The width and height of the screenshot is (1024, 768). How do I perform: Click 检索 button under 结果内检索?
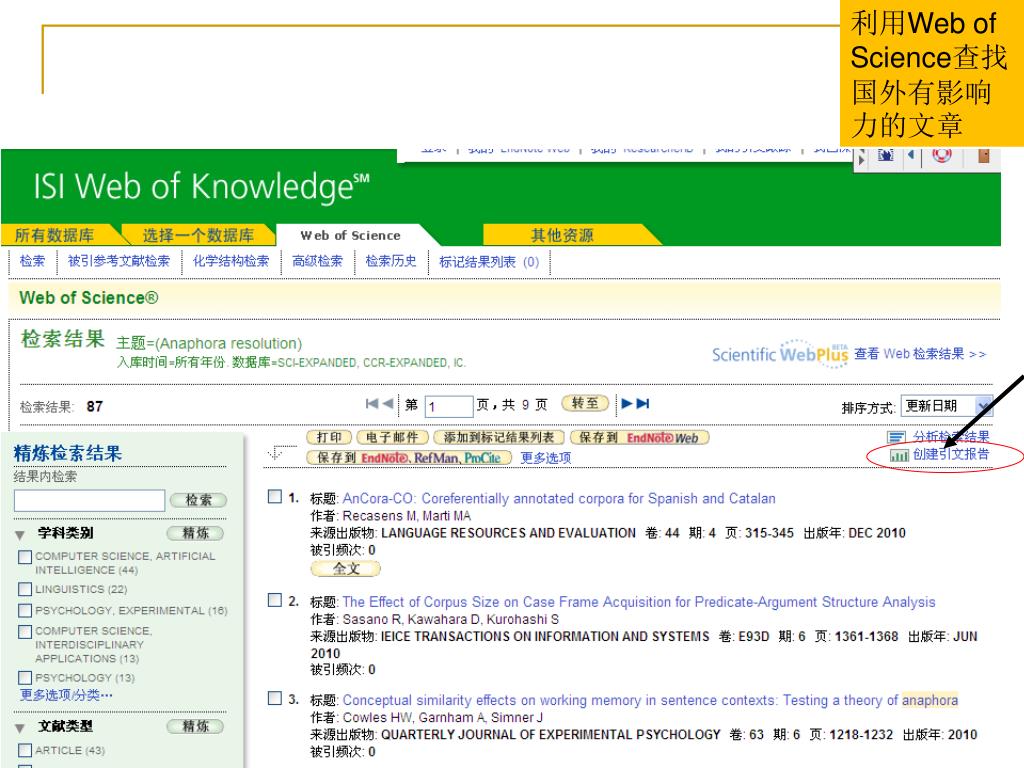pos(199,501)
